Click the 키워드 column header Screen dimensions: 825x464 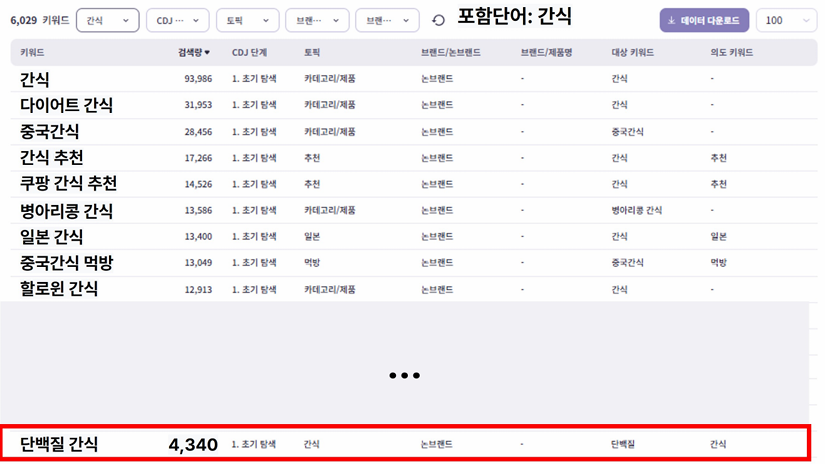(32, 52)
